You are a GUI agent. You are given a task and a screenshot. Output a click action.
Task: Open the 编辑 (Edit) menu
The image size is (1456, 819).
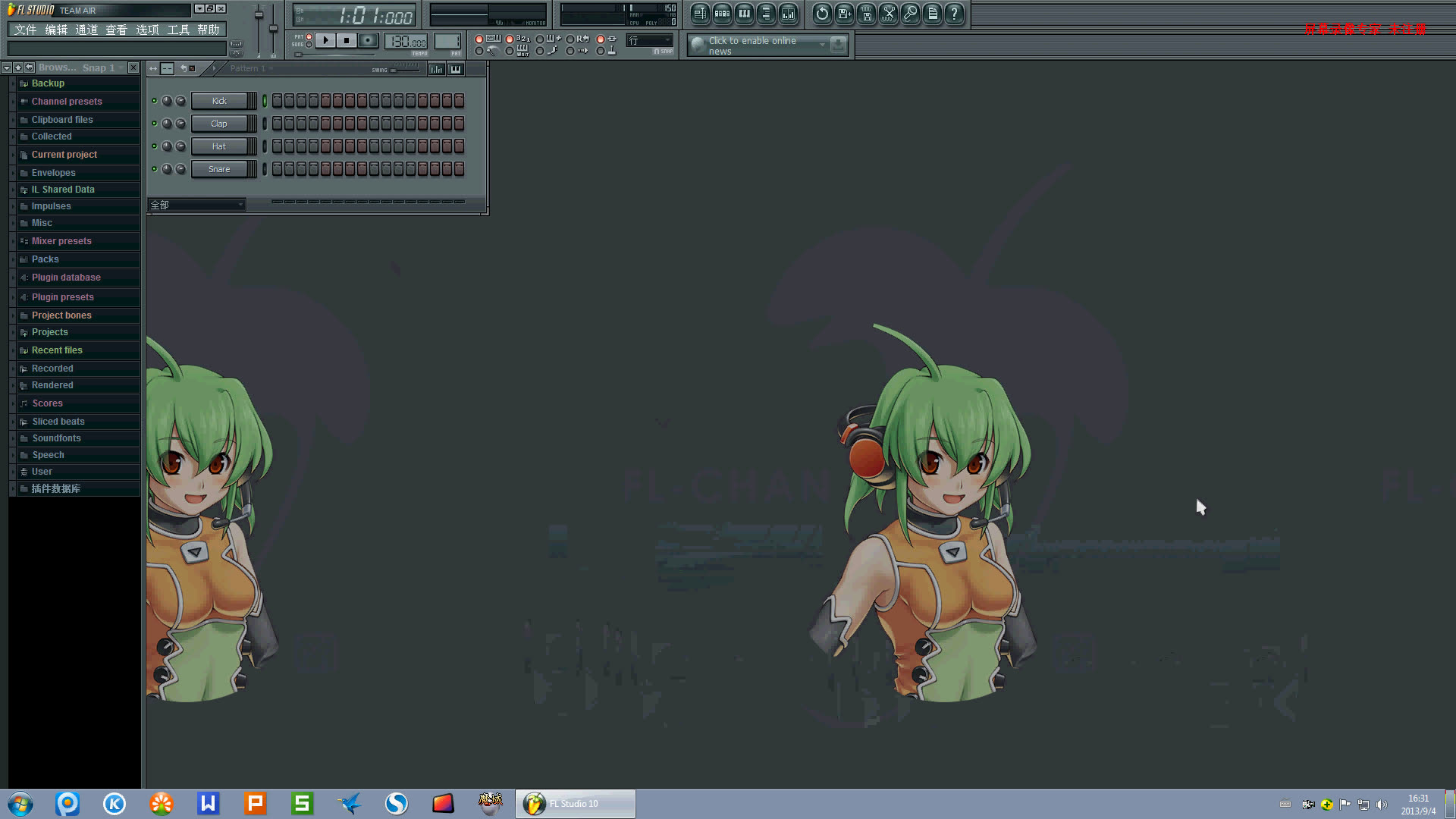click(x=54, y=29)
